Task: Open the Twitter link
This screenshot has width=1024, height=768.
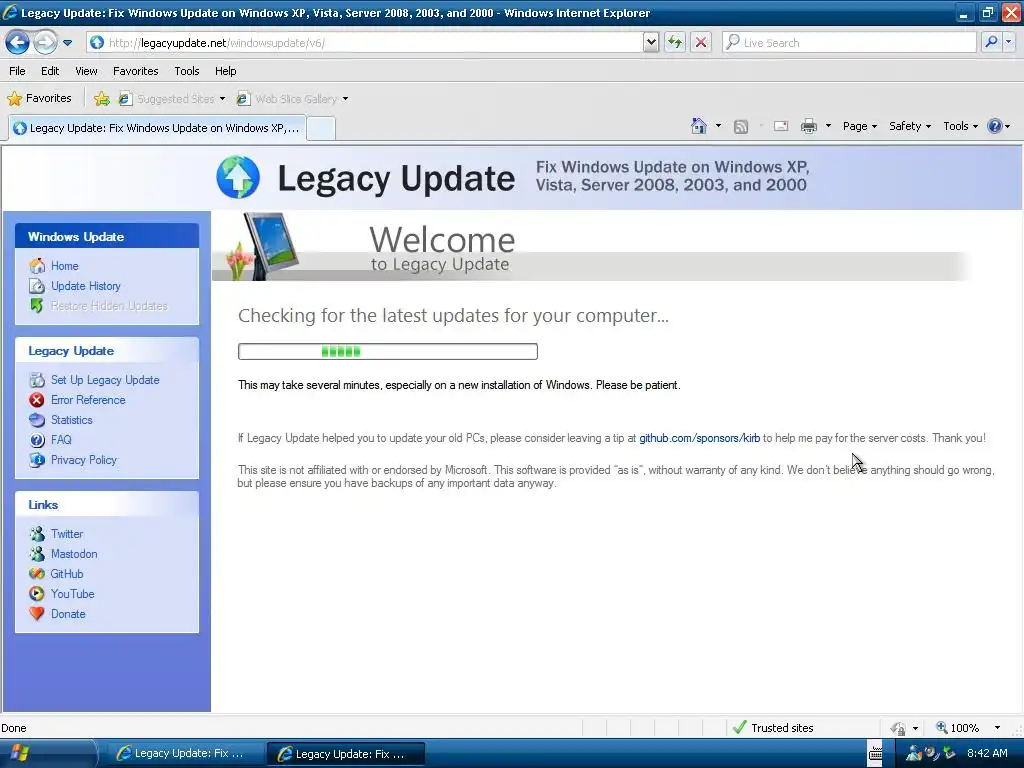Action: pos(67,534)
